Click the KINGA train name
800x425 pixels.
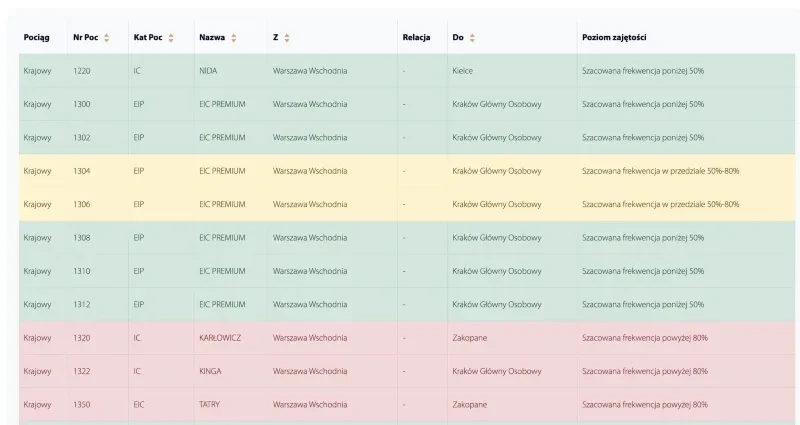[210, 371]
